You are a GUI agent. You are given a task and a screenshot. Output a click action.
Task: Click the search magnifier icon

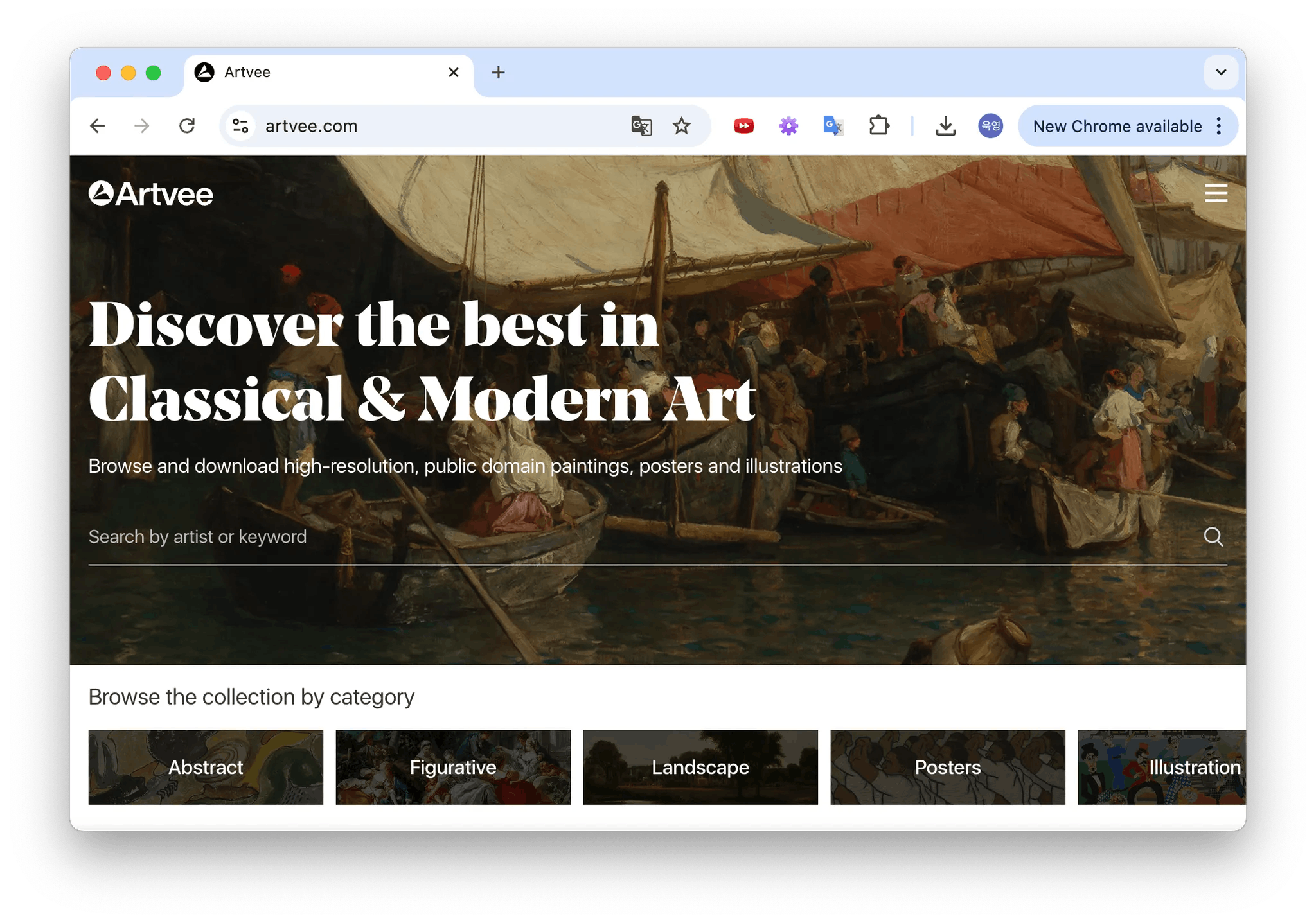pyautogui.click(x=1213, y=536)
